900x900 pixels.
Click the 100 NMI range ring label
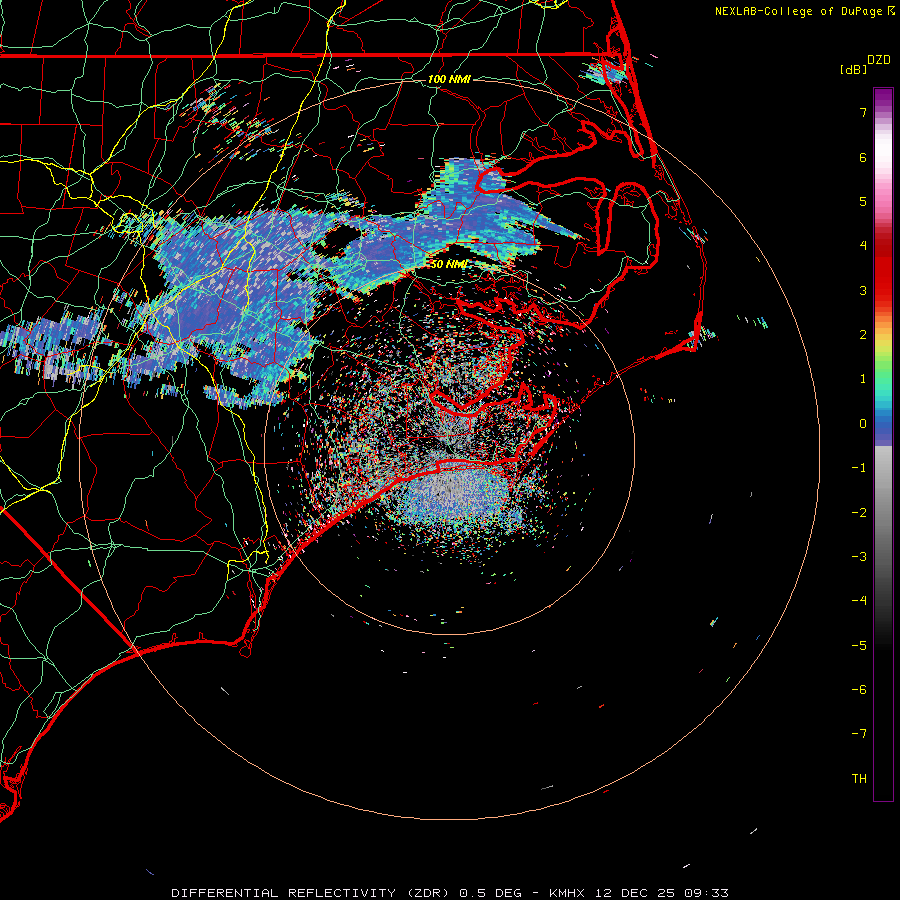449,79
